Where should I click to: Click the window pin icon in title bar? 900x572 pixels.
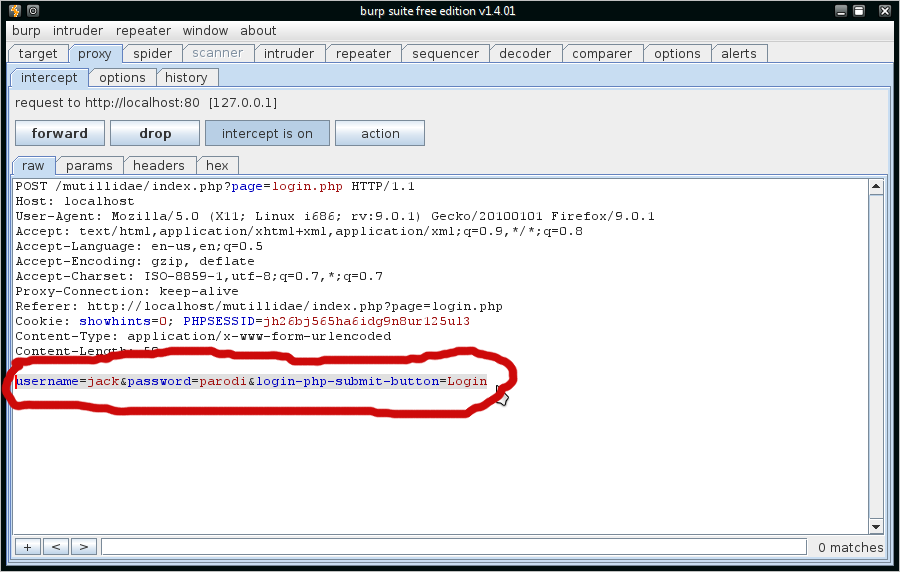pos(33,11)
